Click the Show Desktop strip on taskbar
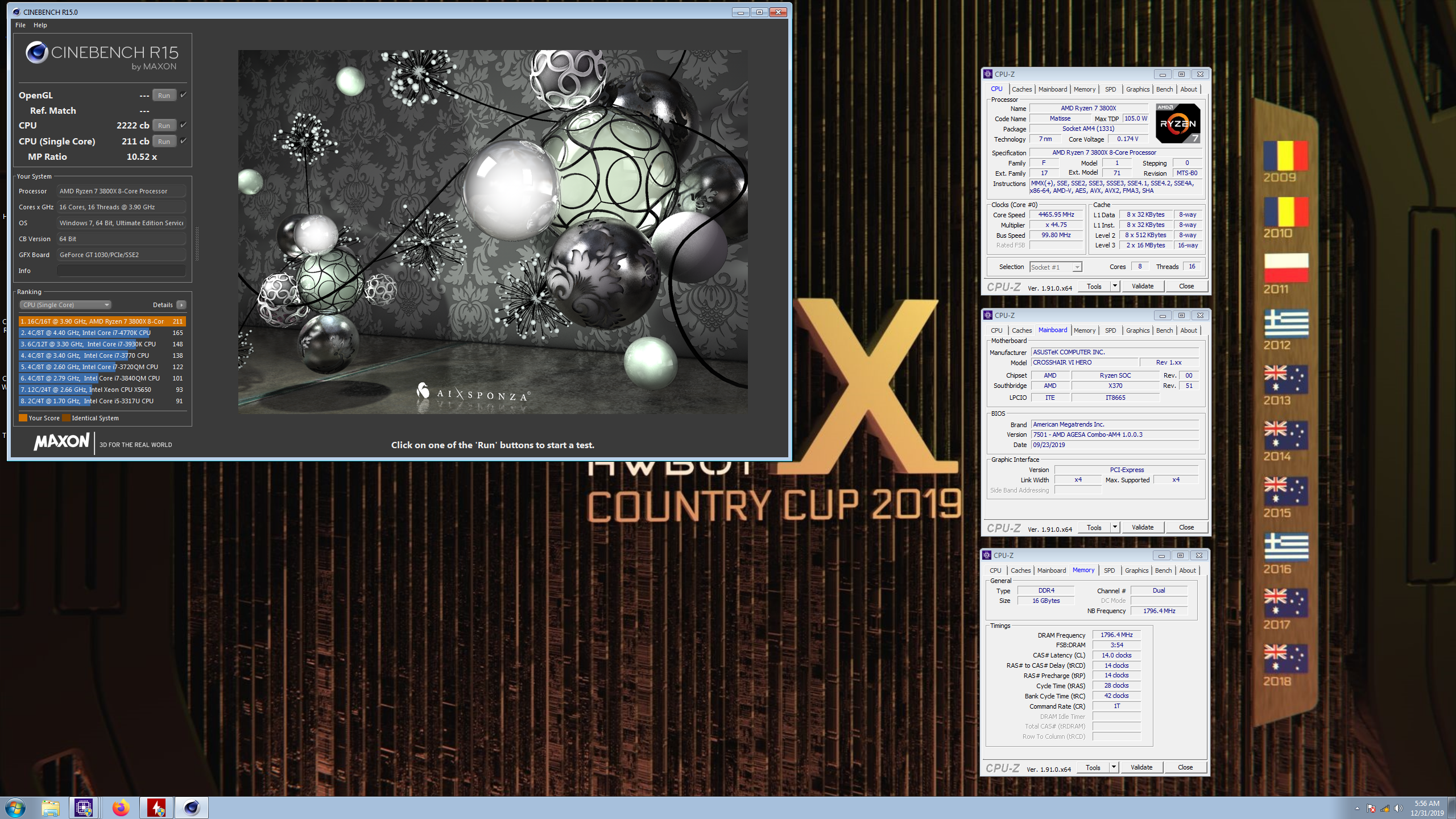The width and height of the screenshot is (1456, 819). pos(1452,808)
